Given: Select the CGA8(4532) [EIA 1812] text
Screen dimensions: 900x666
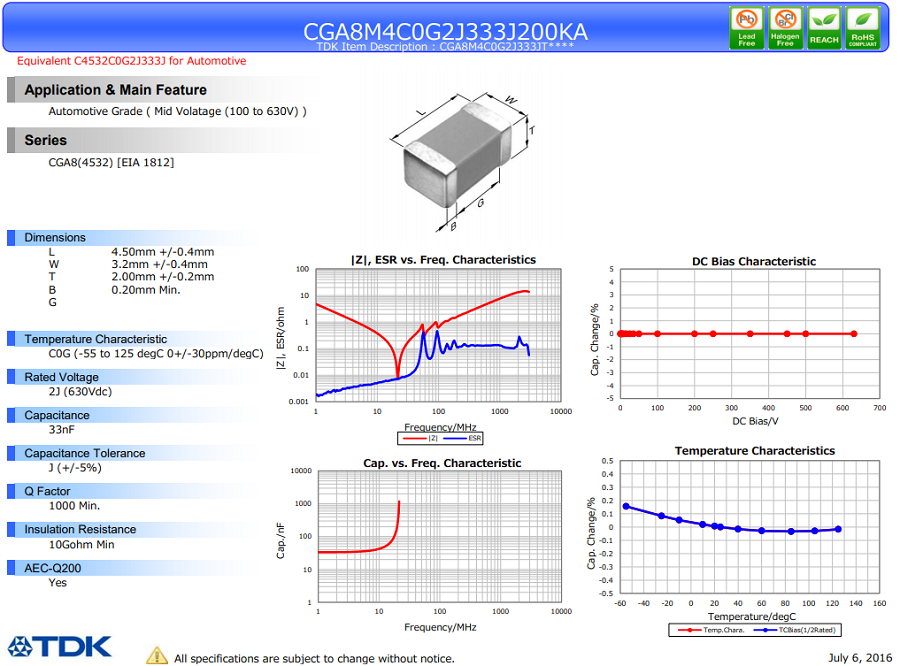Looking at the screenshot, I should click(x=111, y=162).
